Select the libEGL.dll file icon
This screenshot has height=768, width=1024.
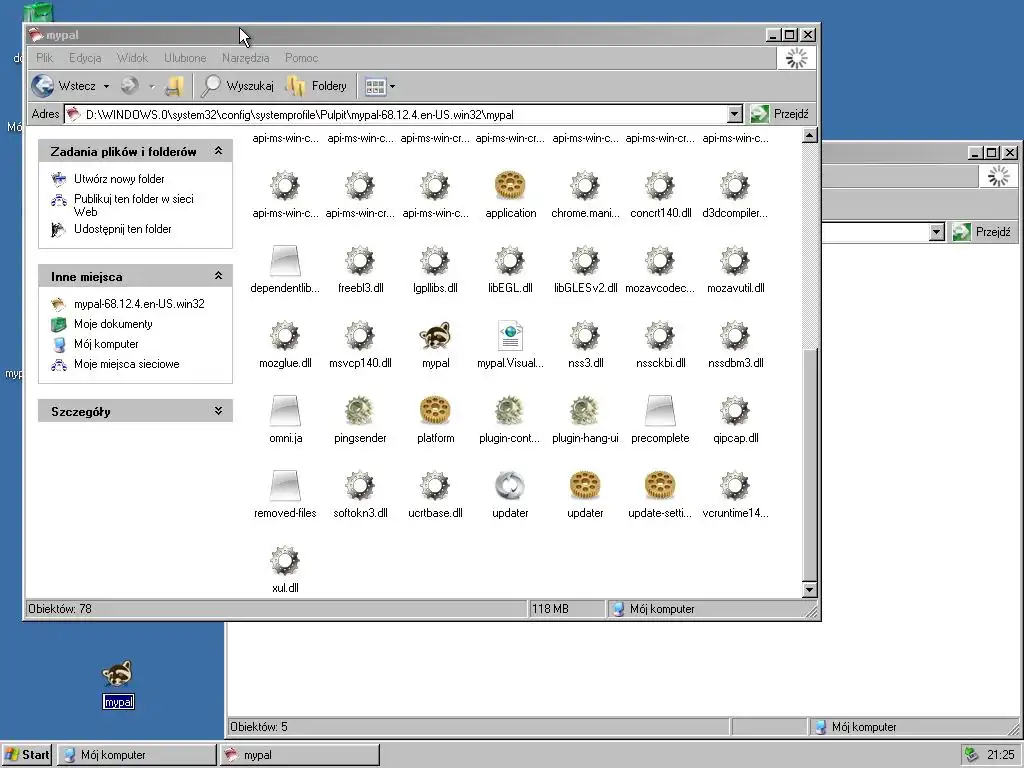[x=510, y=261]
